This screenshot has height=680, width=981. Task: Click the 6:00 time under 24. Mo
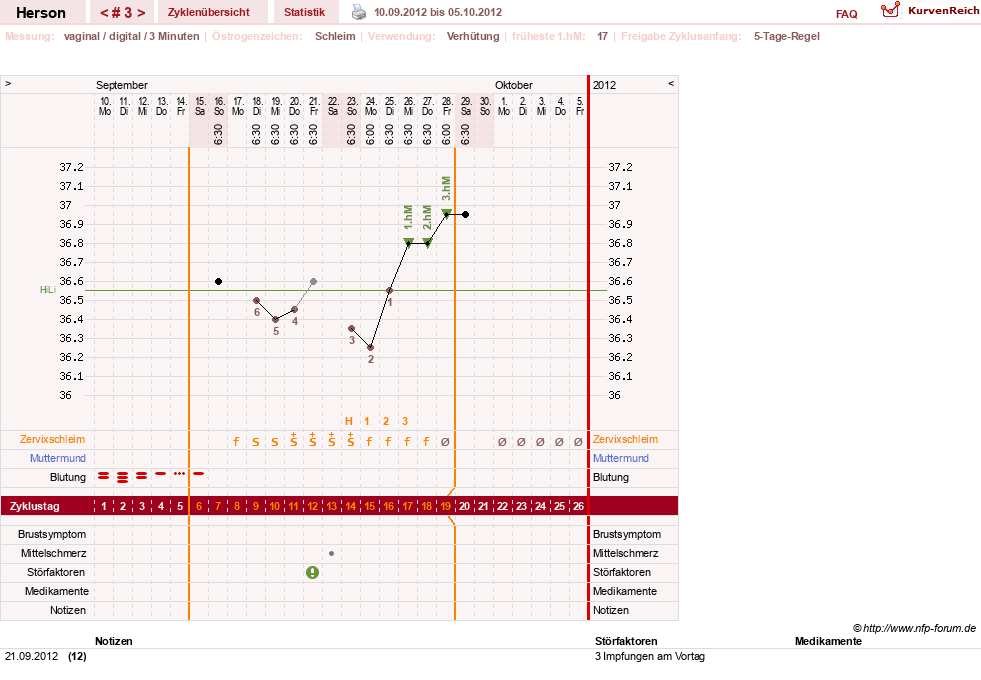pyautogui.click(x=370, y=134)
